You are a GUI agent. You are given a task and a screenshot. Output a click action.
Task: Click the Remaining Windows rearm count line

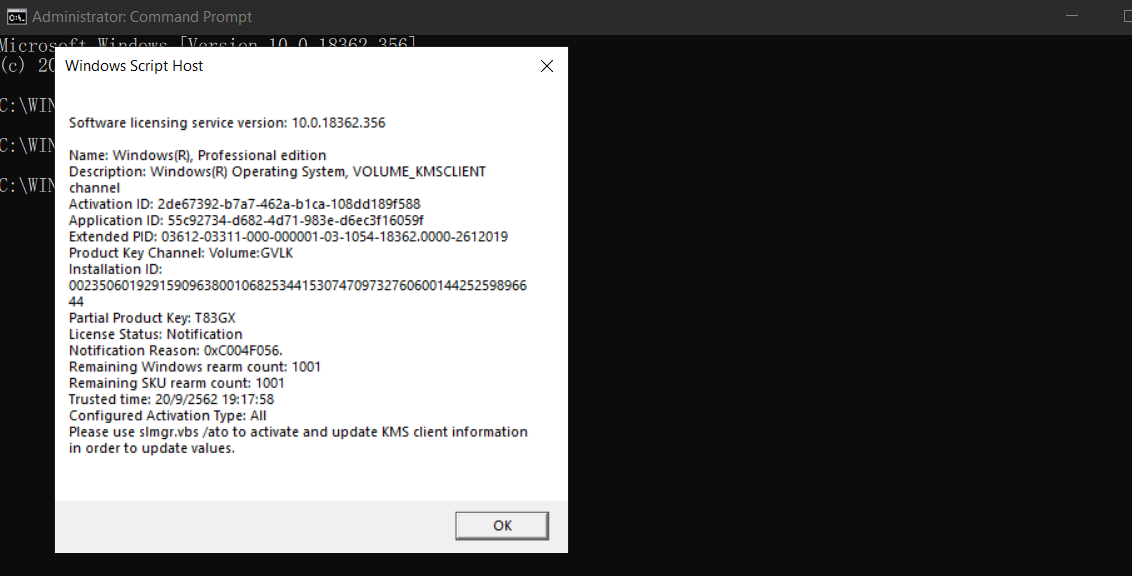pyautogui.click(x=195, y=367)
